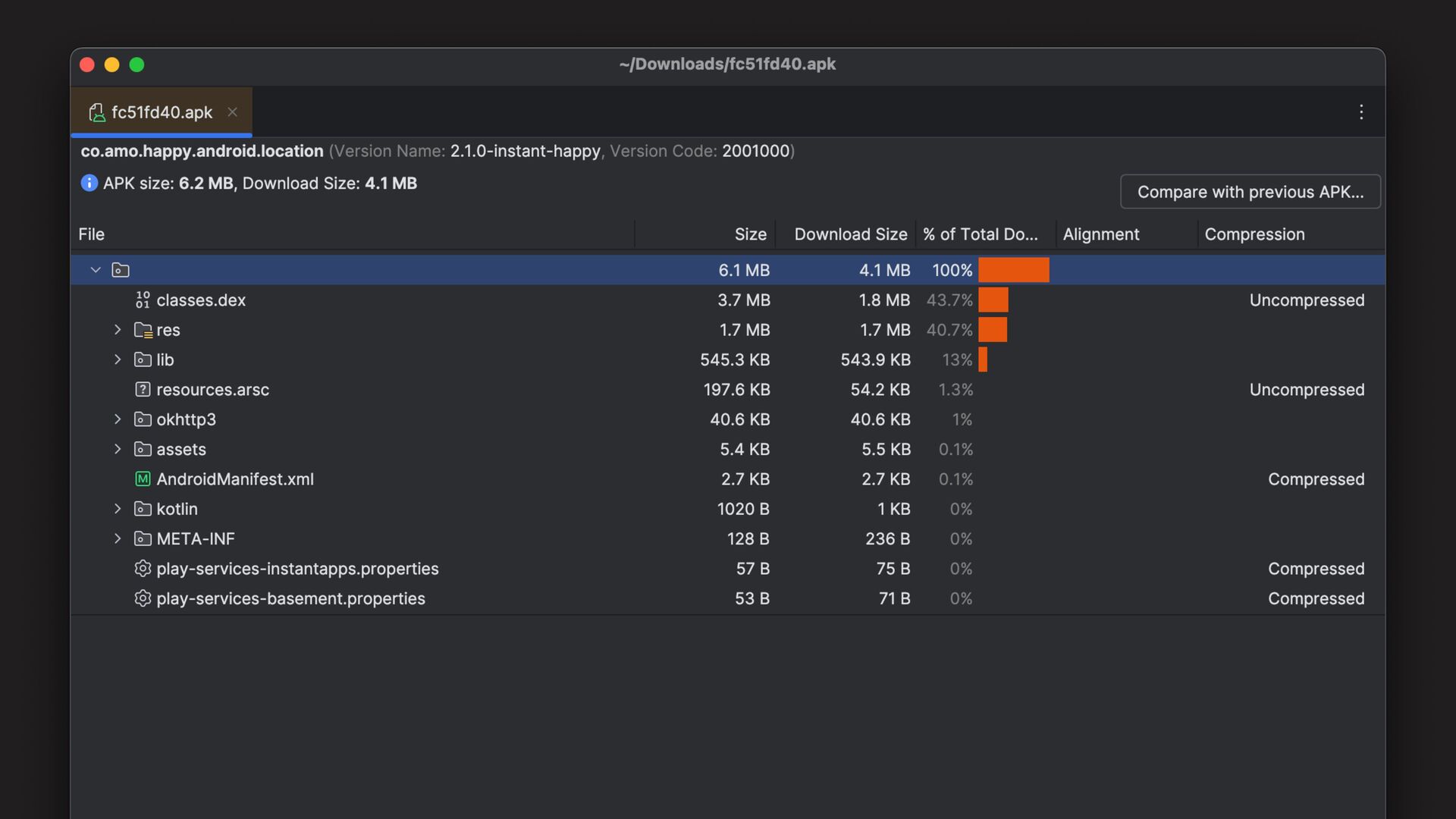
Task: Sort by Download Size column header
Action: (850, 234)
